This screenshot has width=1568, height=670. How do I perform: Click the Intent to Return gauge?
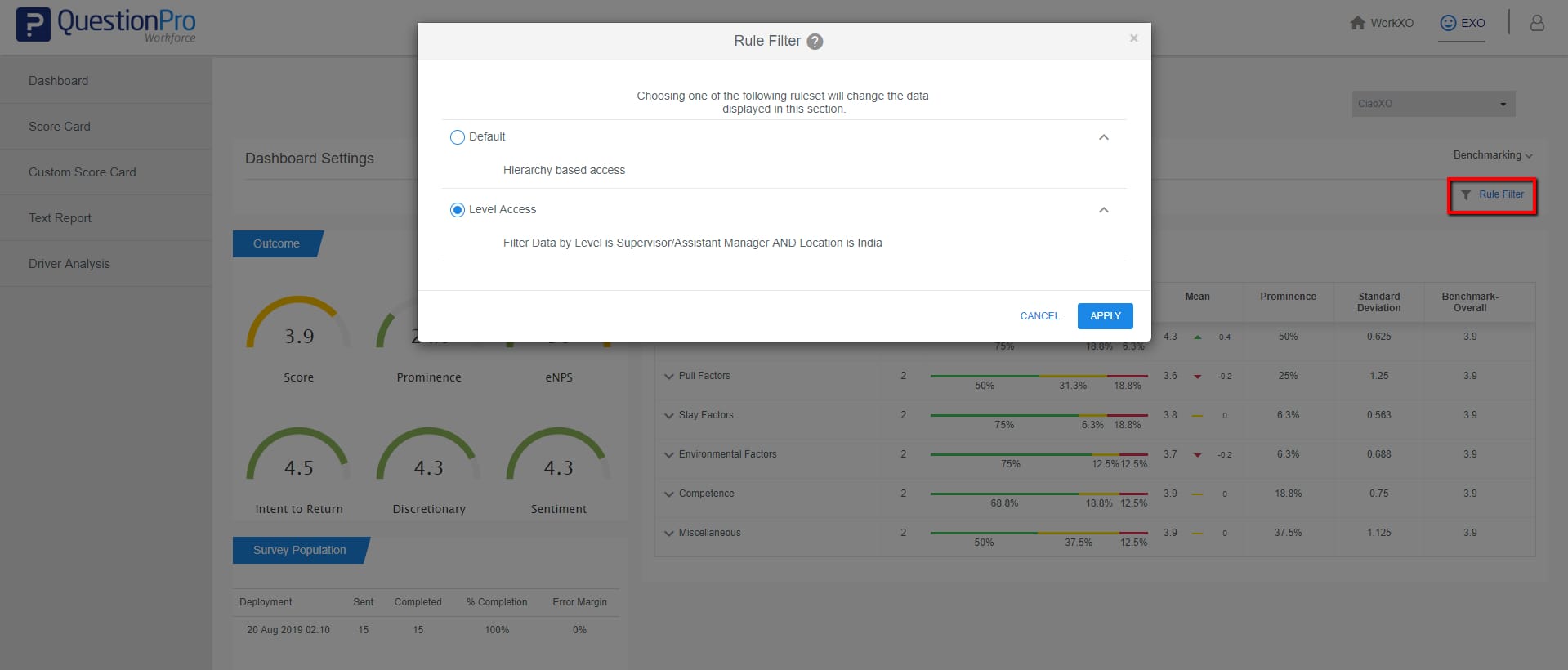pos(298,458)
